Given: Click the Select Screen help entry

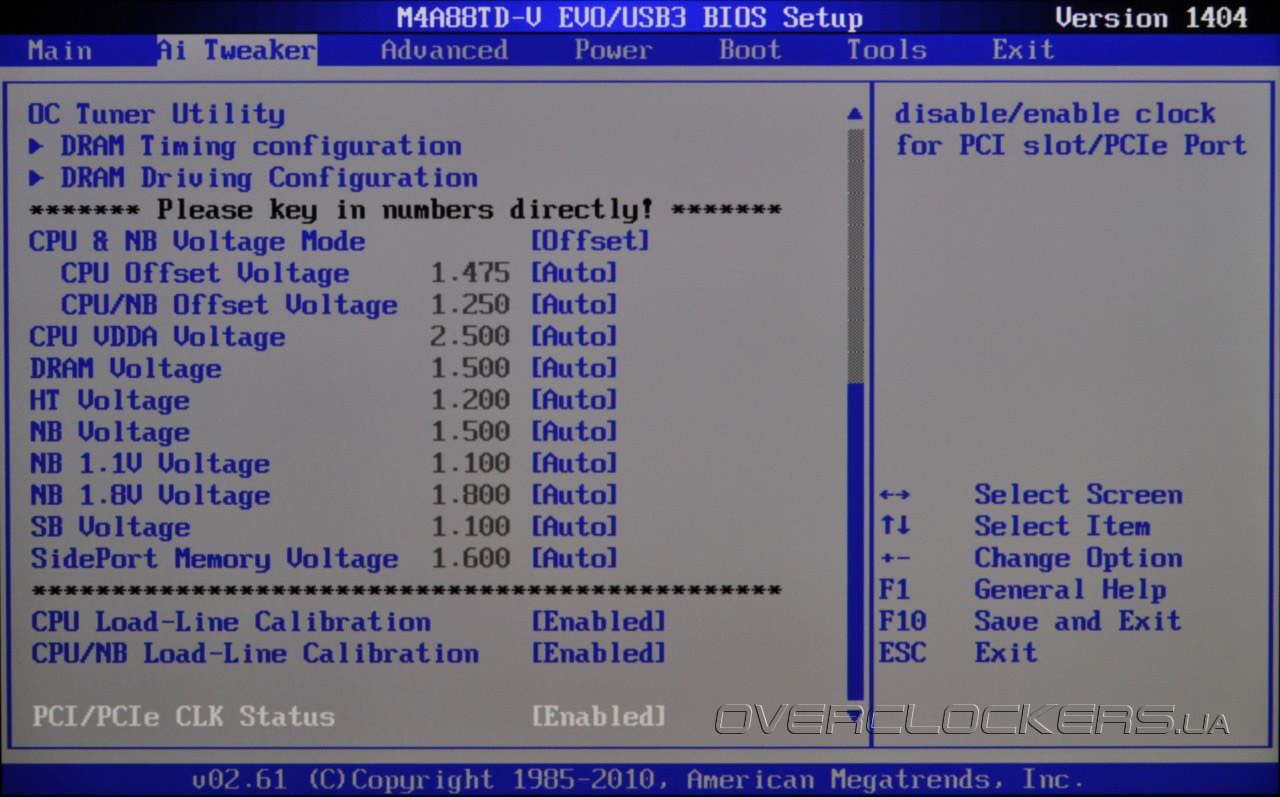Looking at the screenshot, I should 1078,495.
